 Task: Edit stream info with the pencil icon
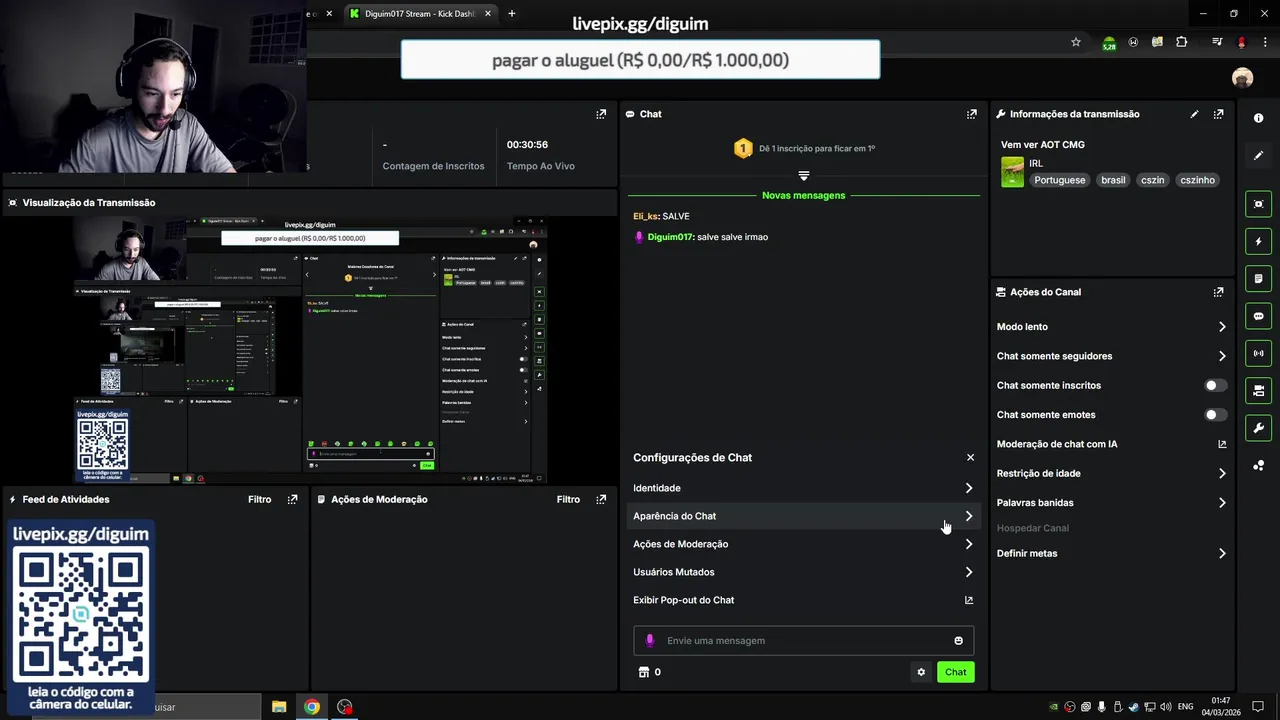point(1194,114)
